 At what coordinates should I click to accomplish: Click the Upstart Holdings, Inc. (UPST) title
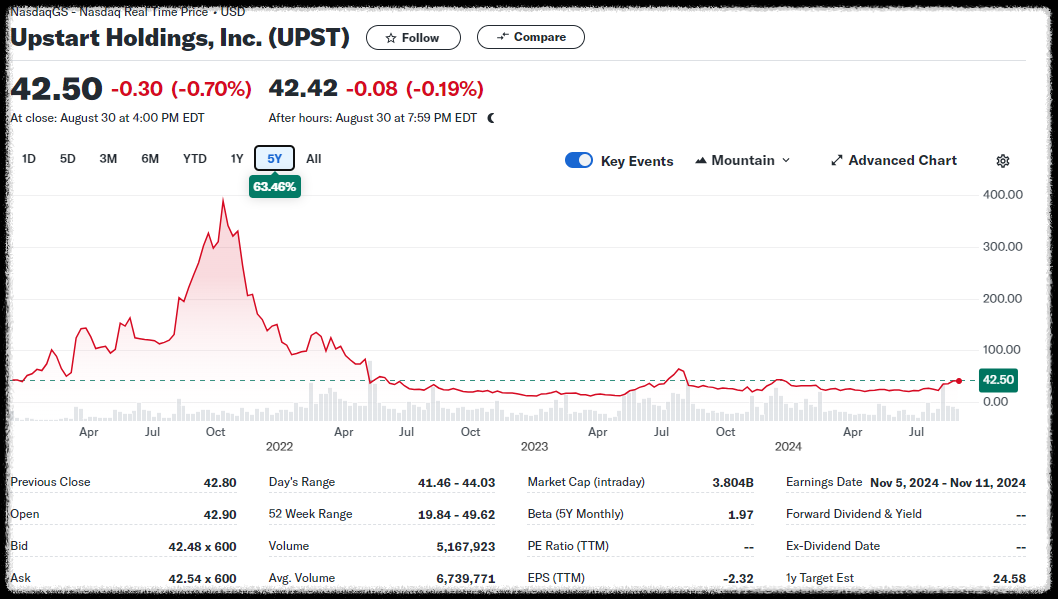(180, 38)
